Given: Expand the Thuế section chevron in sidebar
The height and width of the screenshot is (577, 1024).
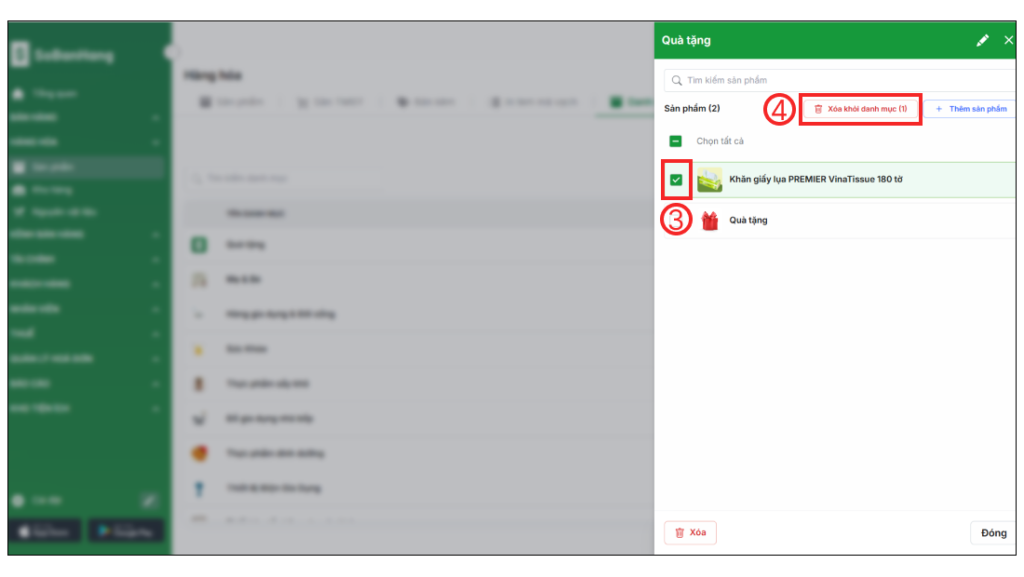Looking at the screenshot, I should (155, 335).
